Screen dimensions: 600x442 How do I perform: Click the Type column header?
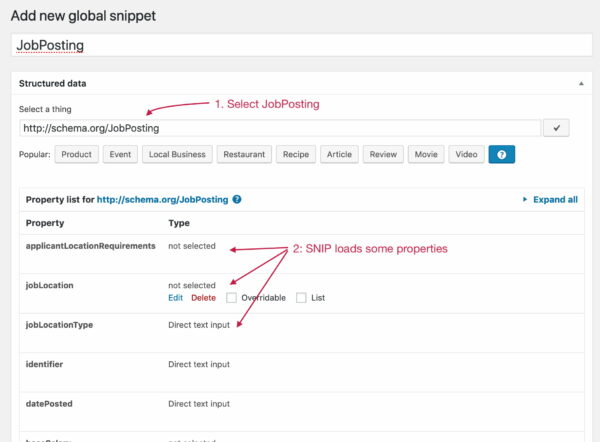[x=179, y=223]
